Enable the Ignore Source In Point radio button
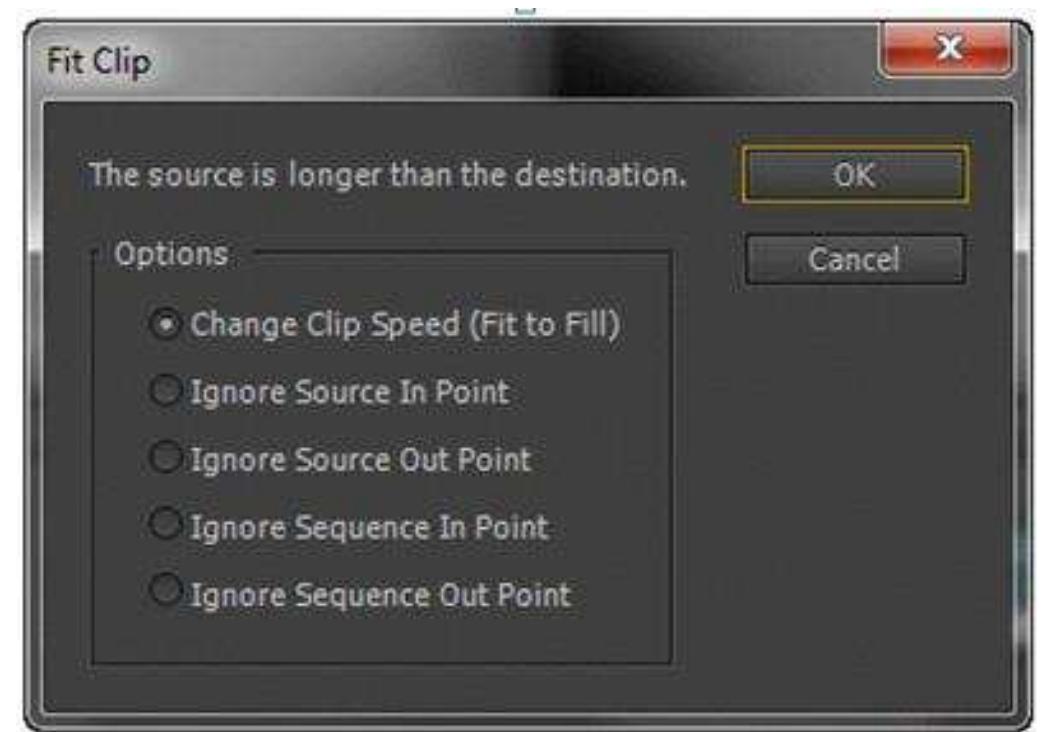Image resolution: width=1047 pixels, height=732 pixels. [x=166, y=392]
